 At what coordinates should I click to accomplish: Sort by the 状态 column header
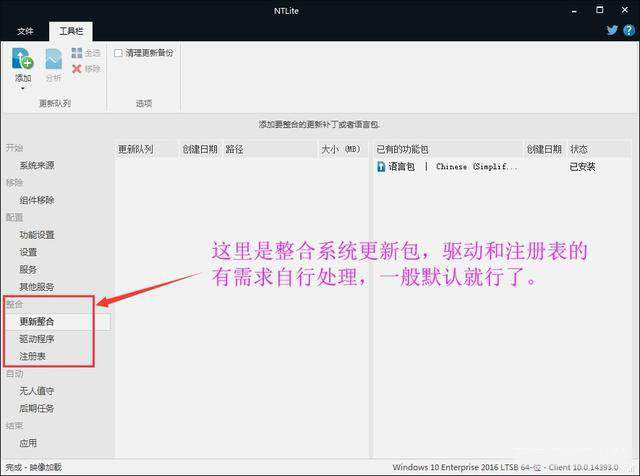click(x=598, y=149)
